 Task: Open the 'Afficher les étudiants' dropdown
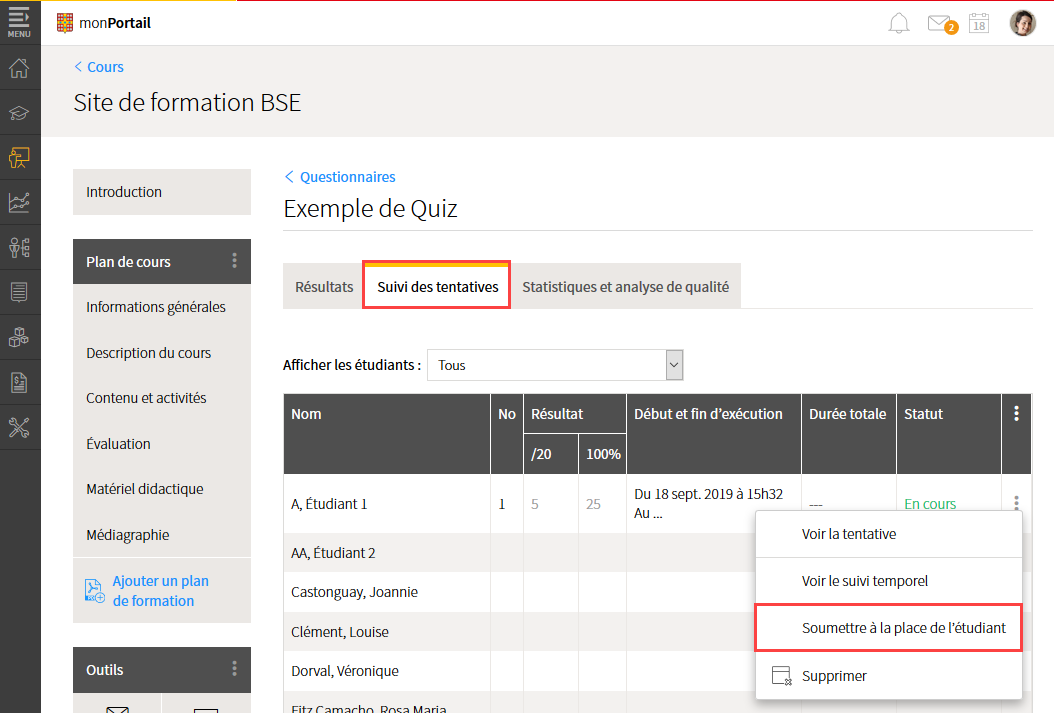(555, 365)
